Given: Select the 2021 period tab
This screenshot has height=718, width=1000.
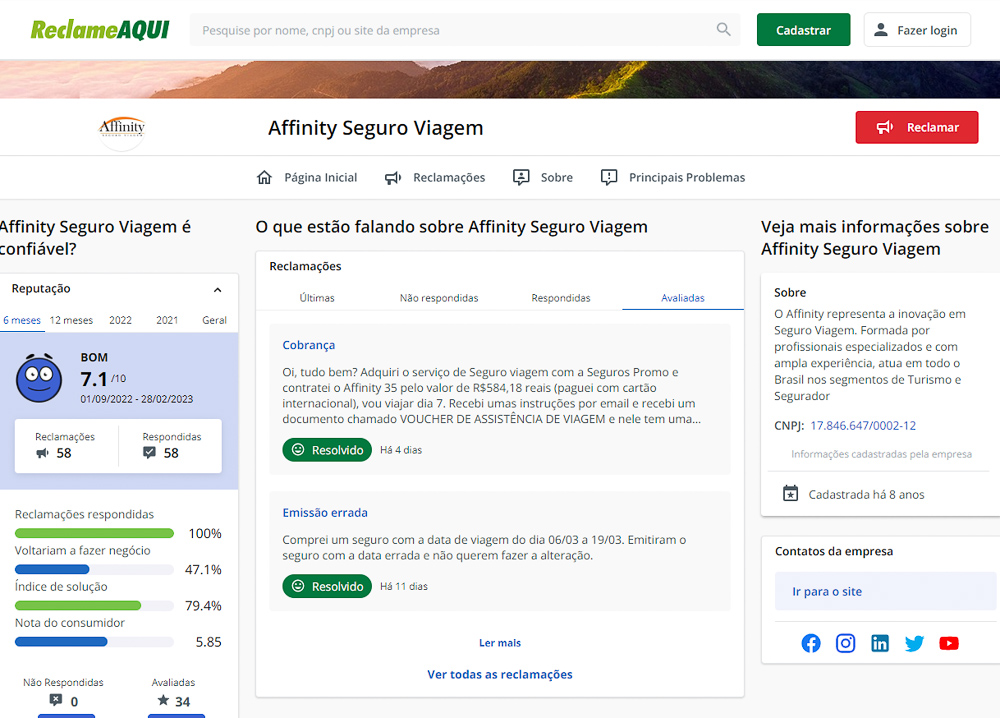Looking at the screenshot, I should pyautogui.click(x=167, y=320).
